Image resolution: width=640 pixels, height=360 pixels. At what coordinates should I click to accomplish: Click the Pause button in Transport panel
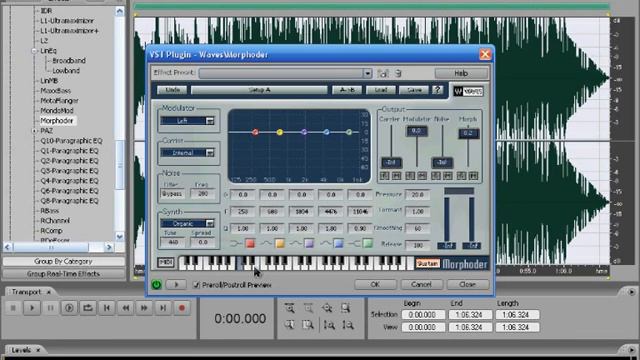pos(51,308)
